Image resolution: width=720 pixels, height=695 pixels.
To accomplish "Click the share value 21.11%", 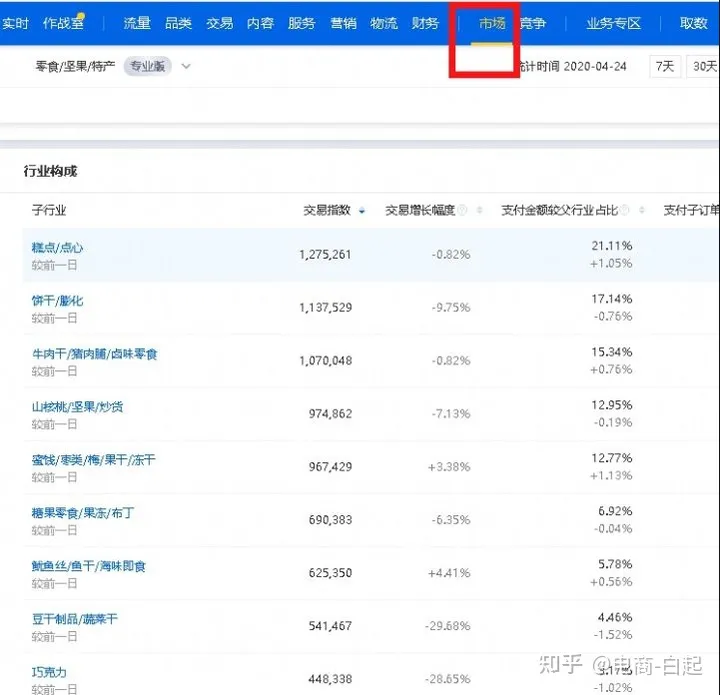I will (x=612, y=246).
